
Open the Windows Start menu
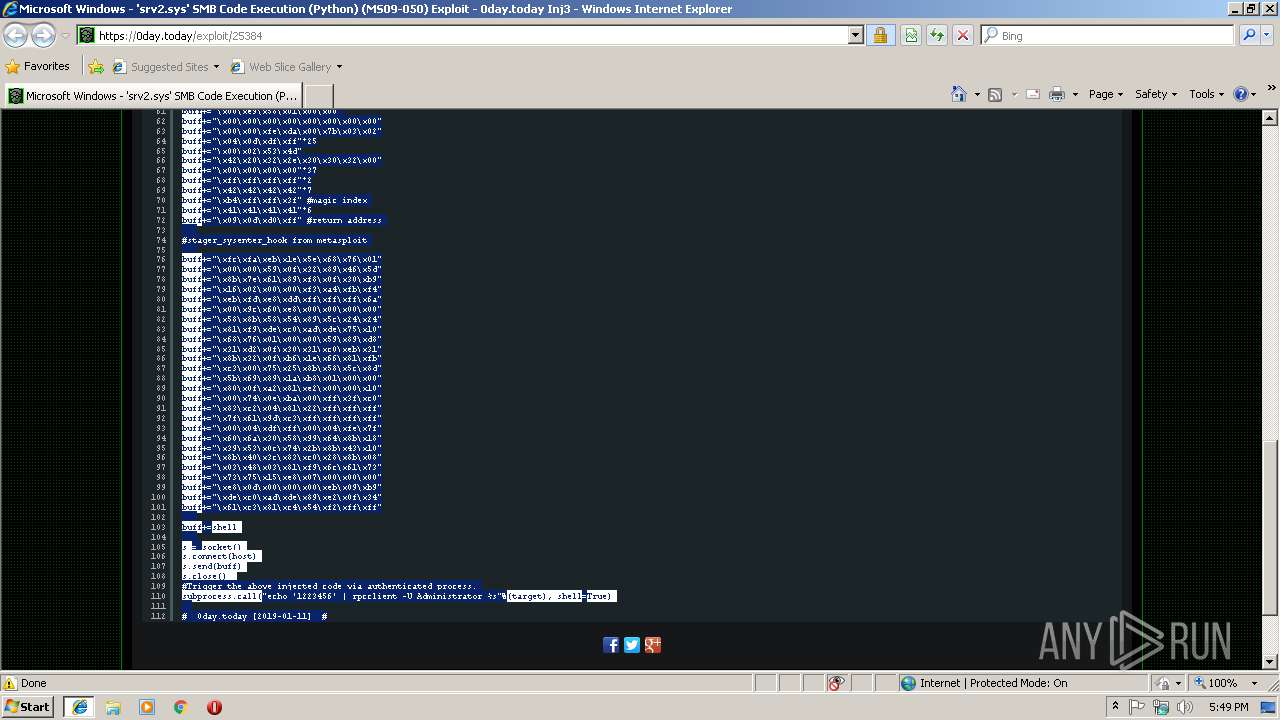27,707
